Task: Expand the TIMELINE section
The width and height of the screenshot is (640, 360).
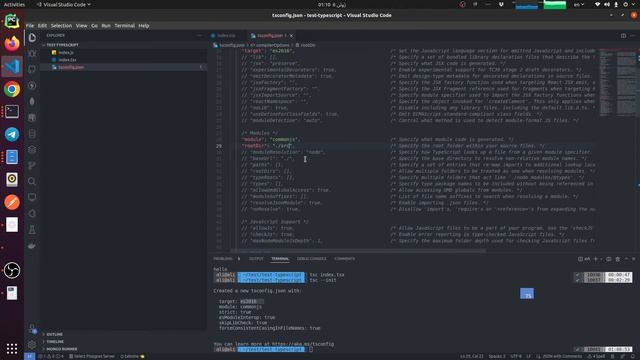Action: [x=55, y=342]
